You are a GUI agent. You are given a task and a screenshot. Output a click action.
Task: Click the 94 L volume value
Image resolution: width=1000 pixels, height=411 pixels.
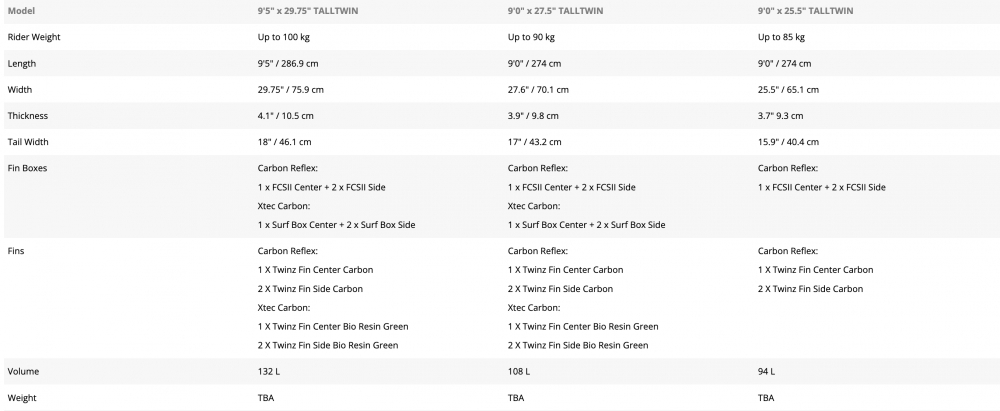(x=767, y=372)
